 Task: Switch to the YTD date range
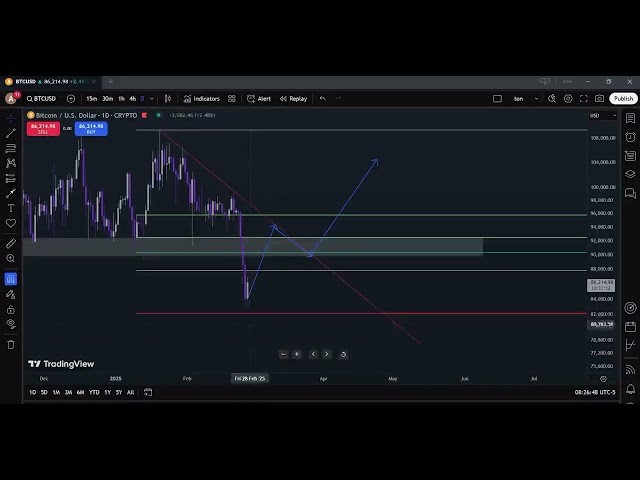pyautogui.click(x=94, y=392)
